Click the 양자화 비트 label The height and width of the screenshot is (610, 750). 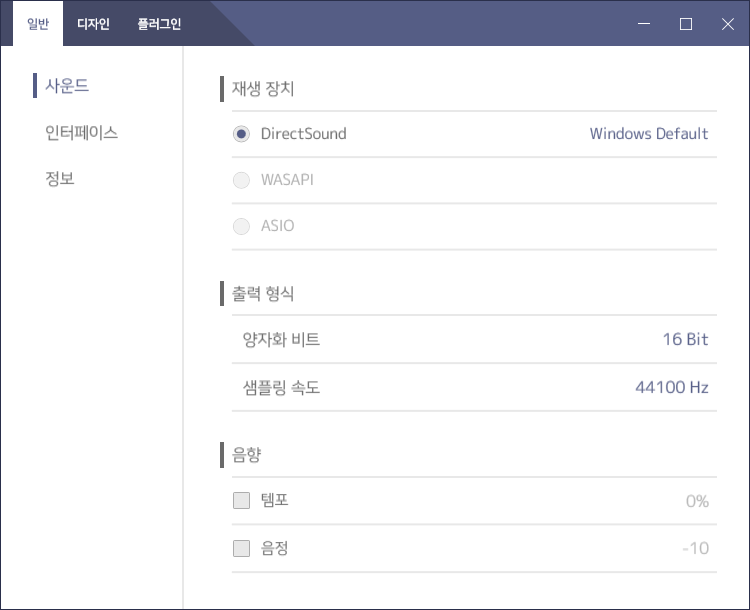281,339
